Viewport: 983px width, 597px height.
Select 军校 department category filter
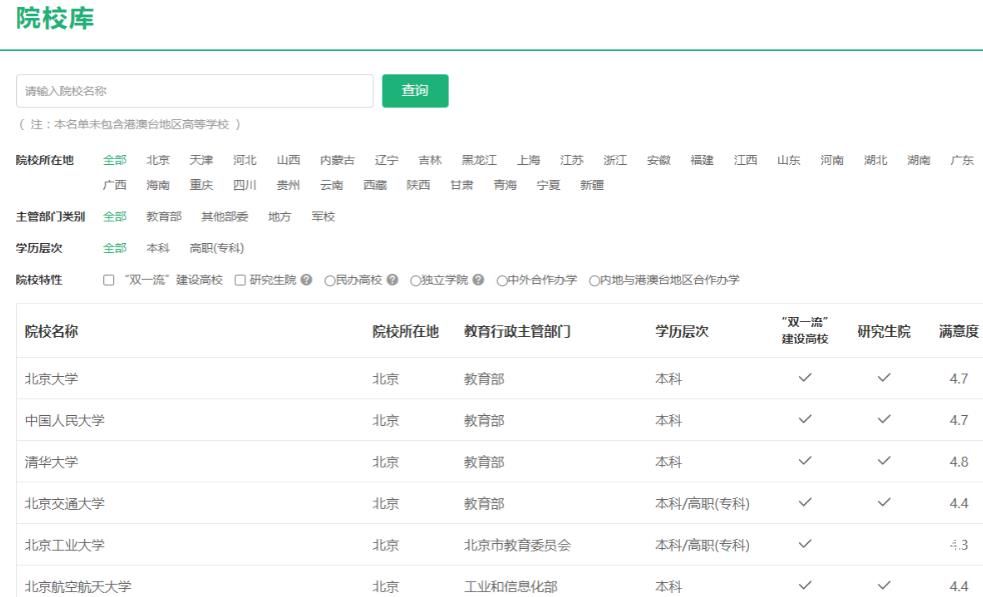323,216
